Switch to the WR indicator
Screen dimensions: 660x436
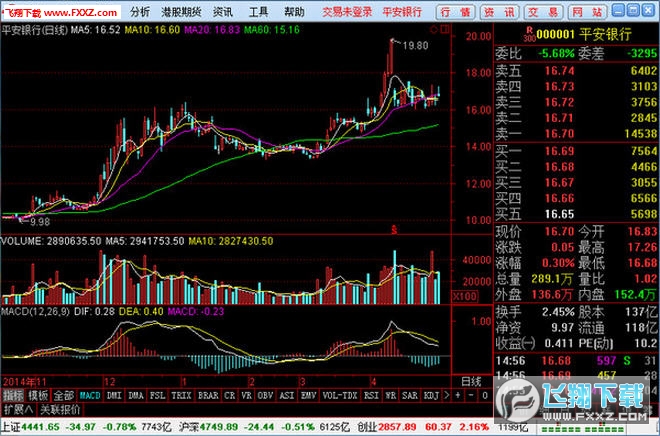[x=390, y=396]
